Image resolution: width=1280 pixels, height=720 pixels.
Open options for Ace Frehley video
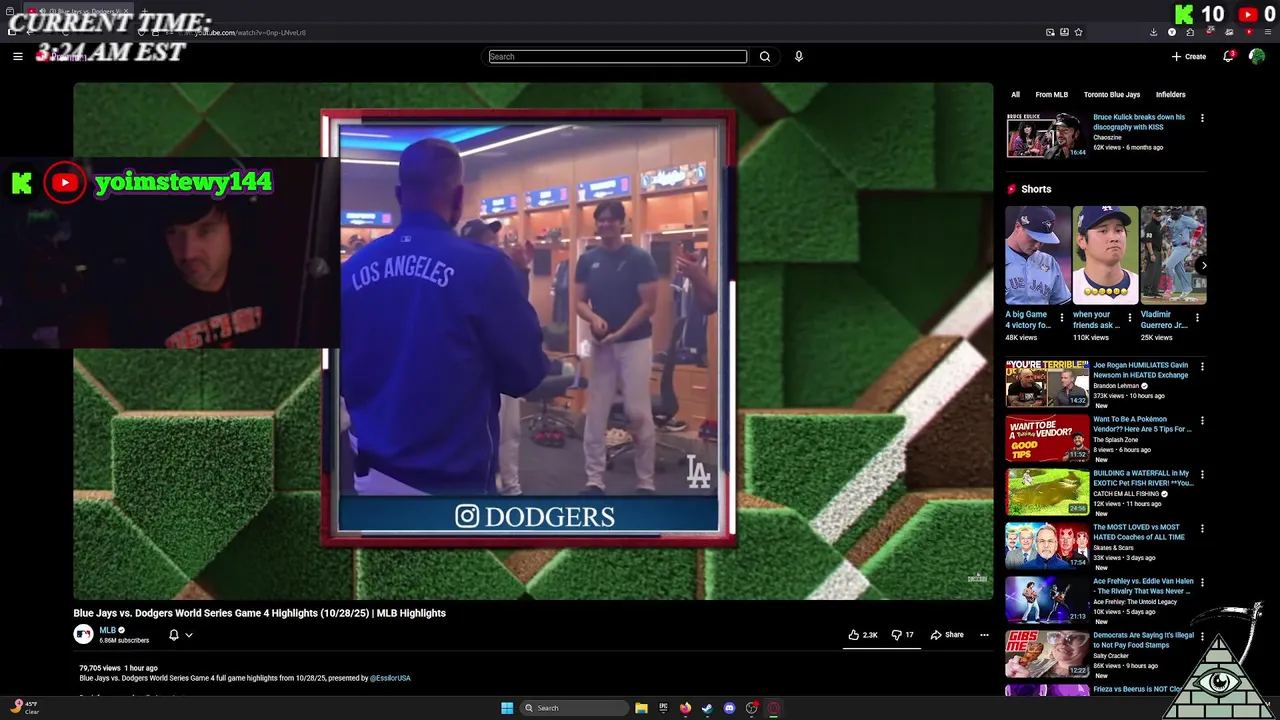[1202, 583]
